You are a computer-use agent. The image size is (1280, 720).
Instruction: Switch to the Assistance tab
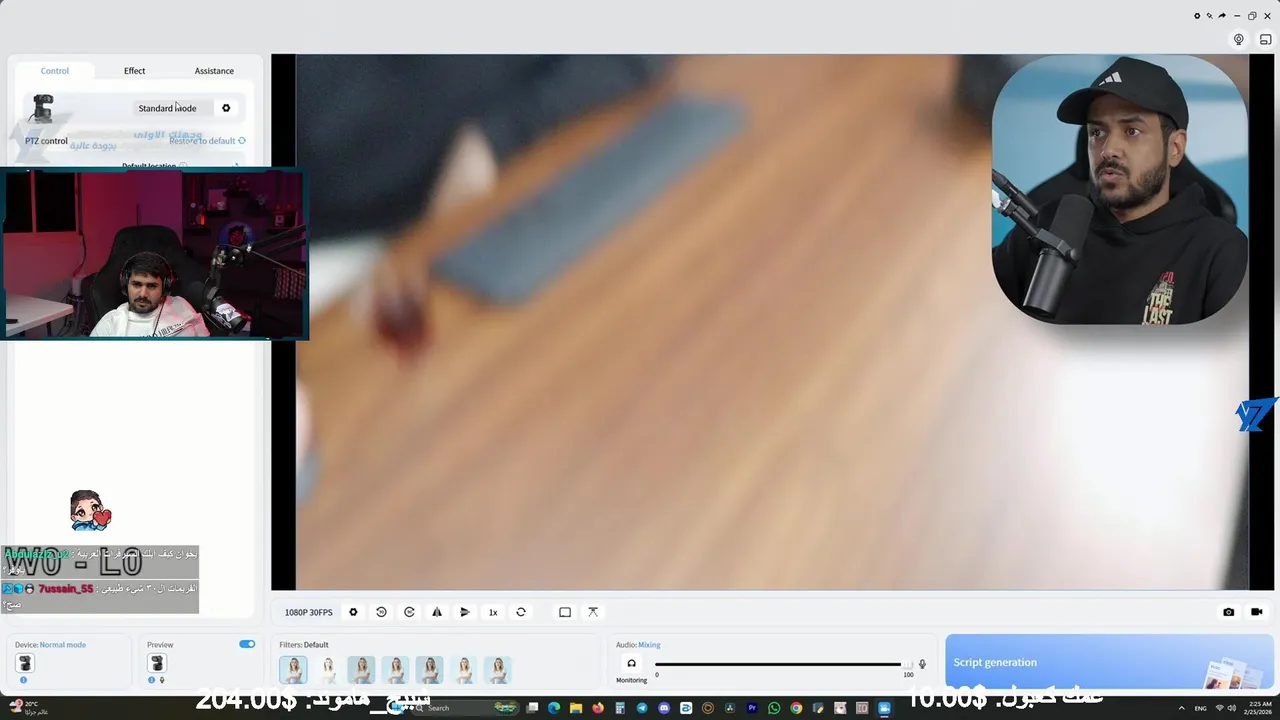[214, 71]
